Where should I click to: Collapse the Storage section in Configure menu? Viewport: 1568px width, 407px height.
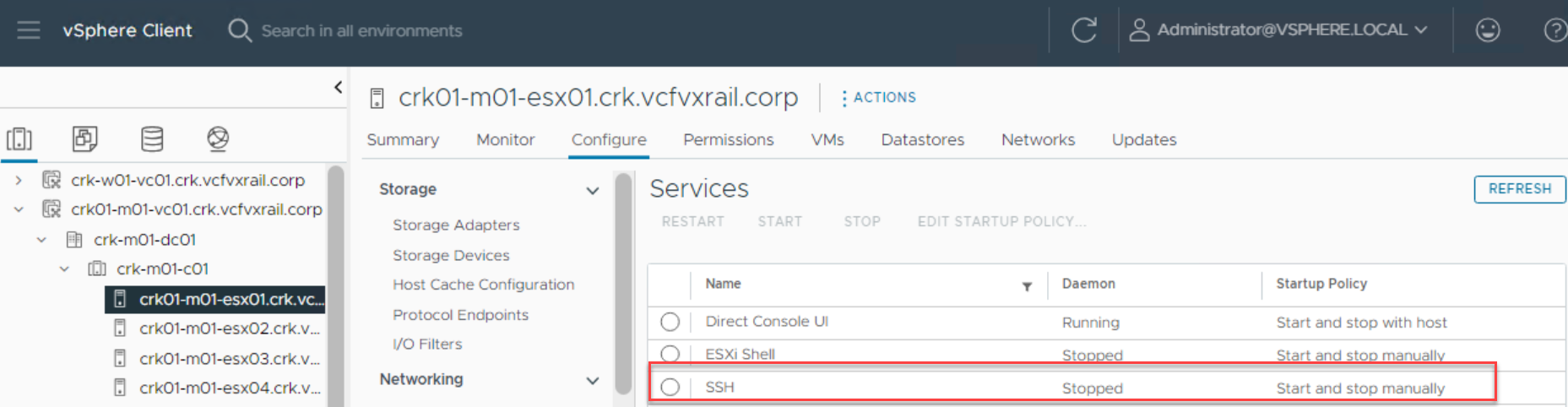click(593, 190)
